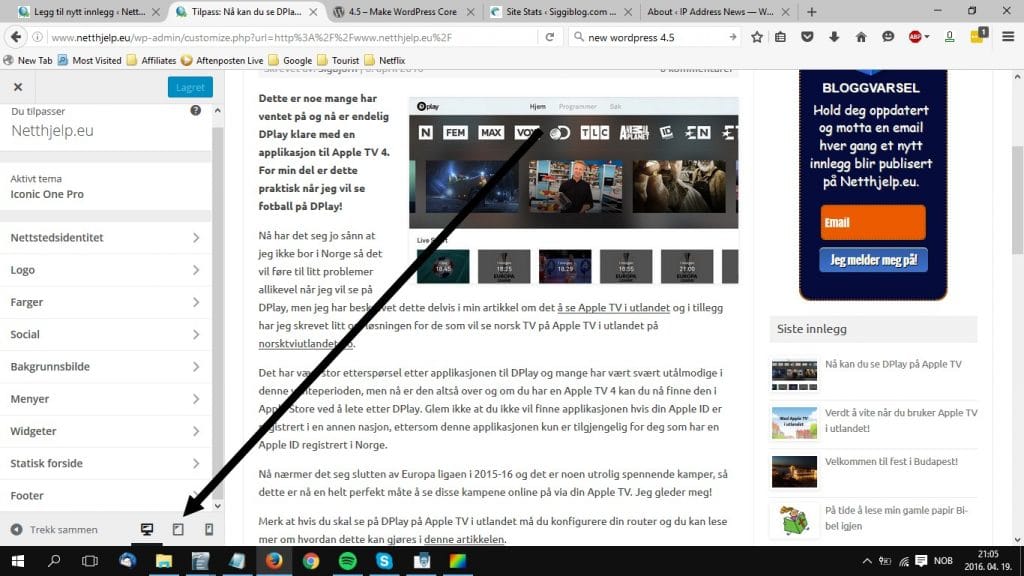Viewport: 1024px width, 576px height.
Task: Collapse sidebar using Trekk sammen
Action: [54, 530]
